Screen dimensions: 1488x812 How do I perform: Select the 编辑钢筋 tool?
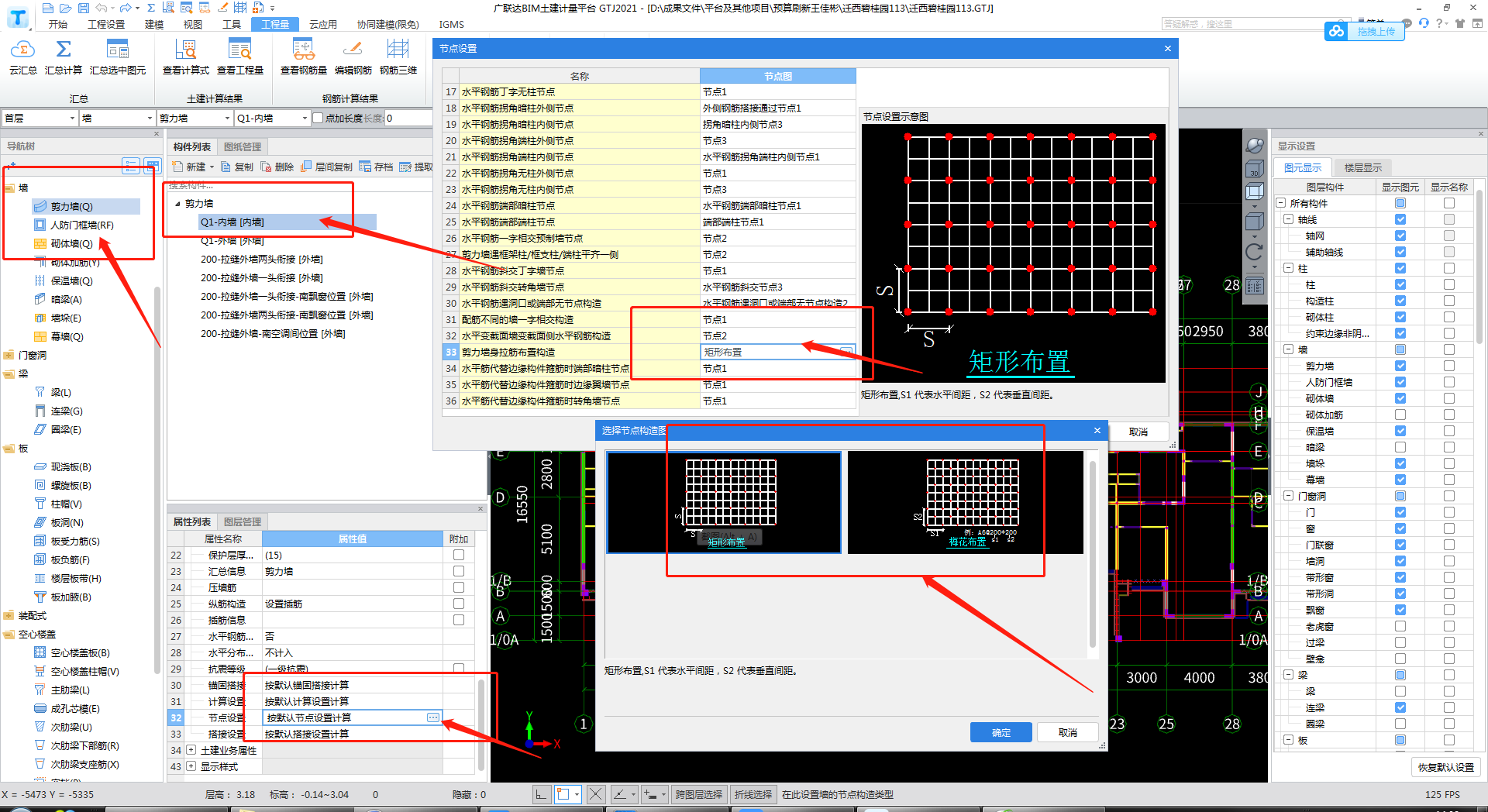tap(353, 57)
